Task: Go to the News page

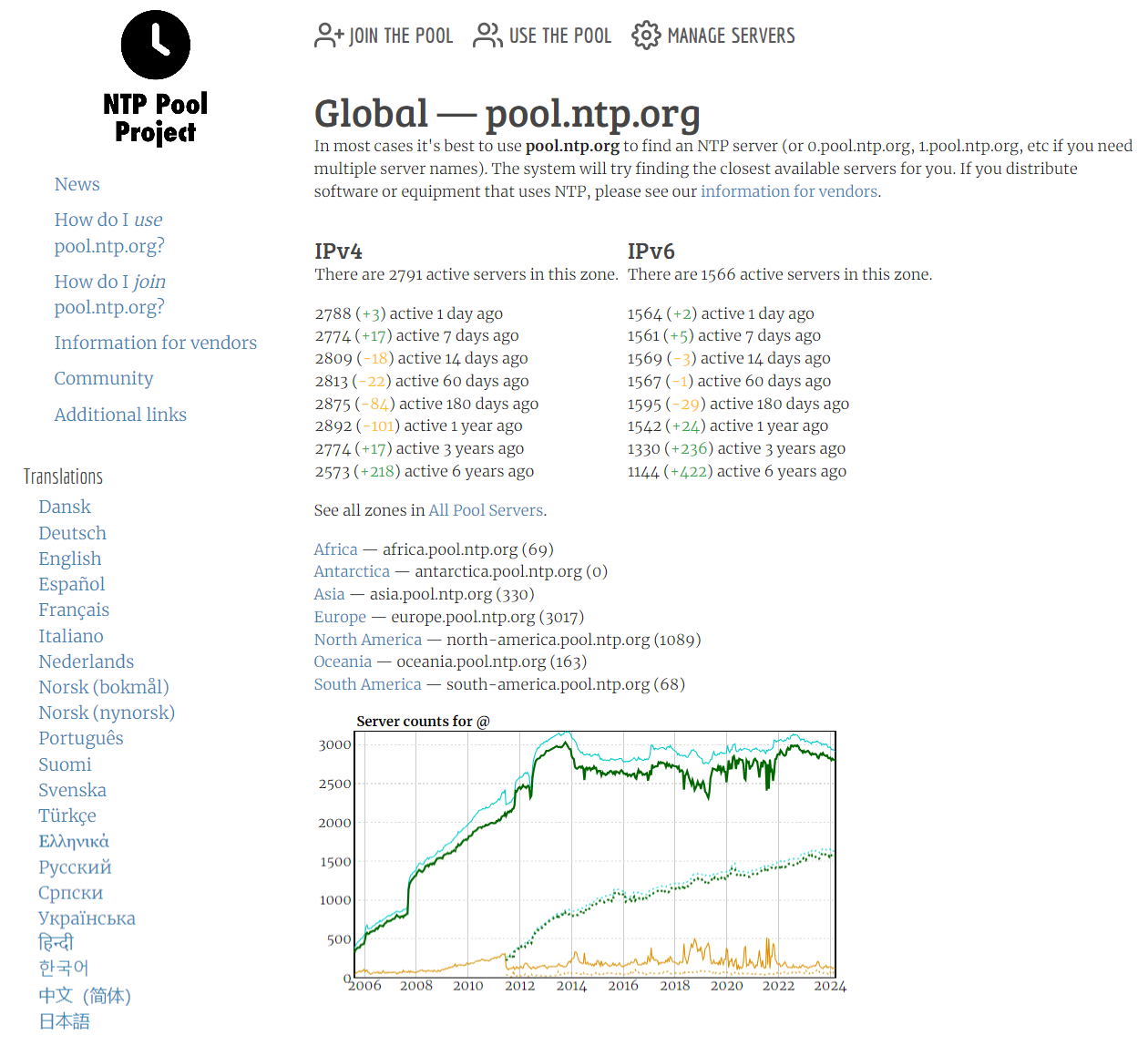Action: point(77,184)
